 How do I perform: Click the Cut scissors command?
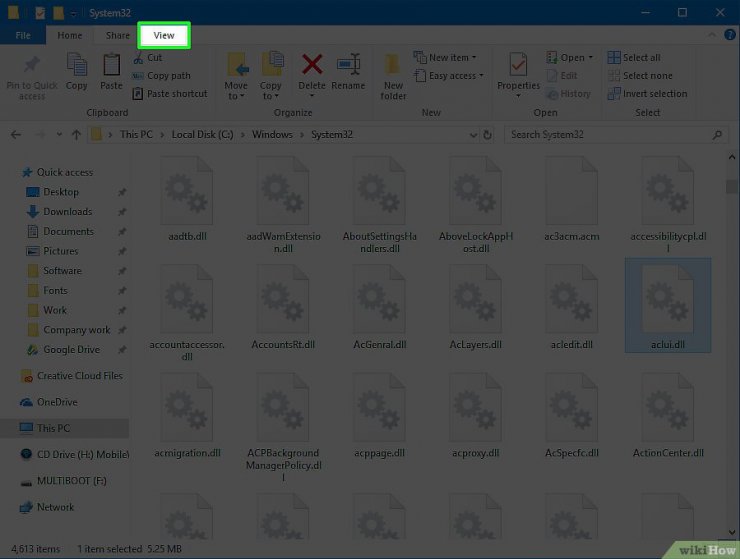click(148, 58)
